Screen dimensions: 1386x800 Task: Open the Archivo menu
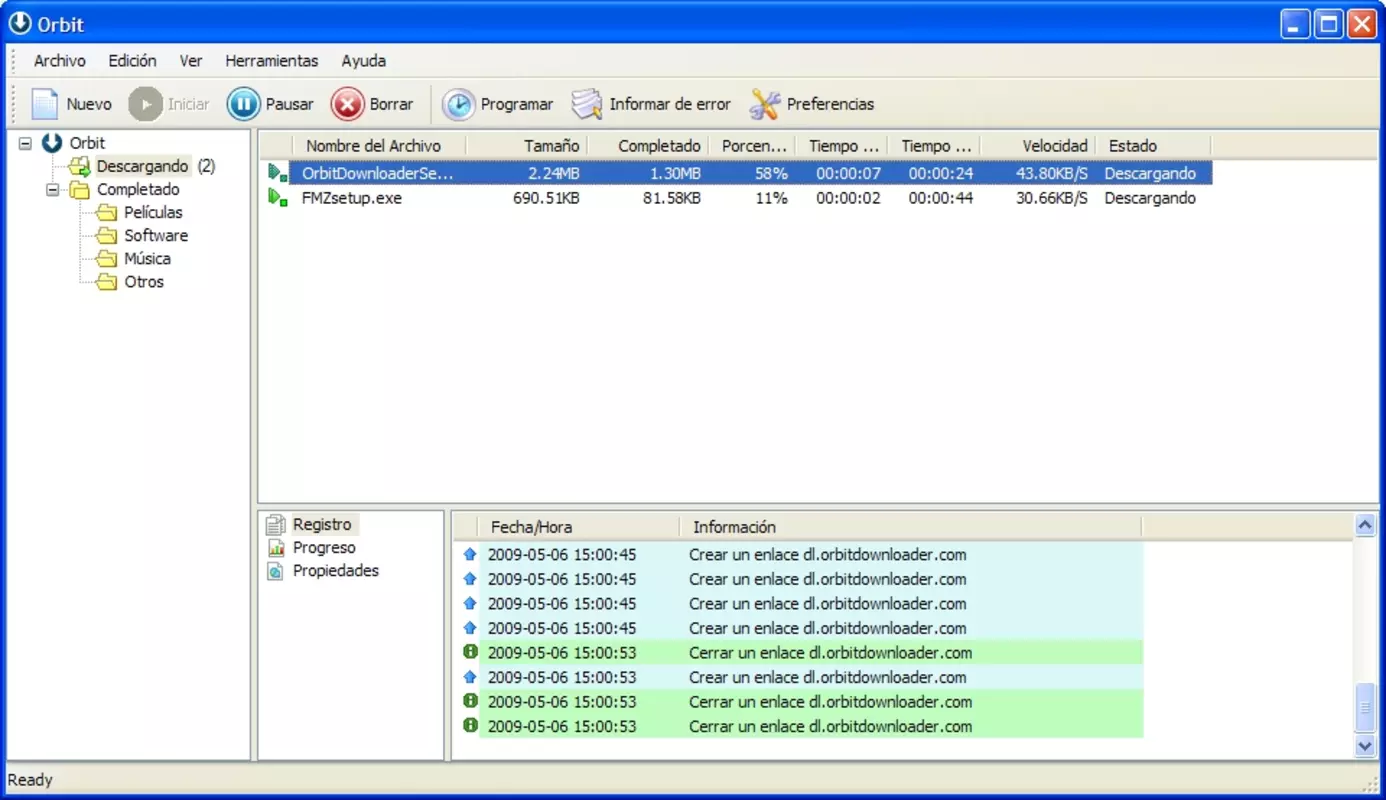click(60, 61)
